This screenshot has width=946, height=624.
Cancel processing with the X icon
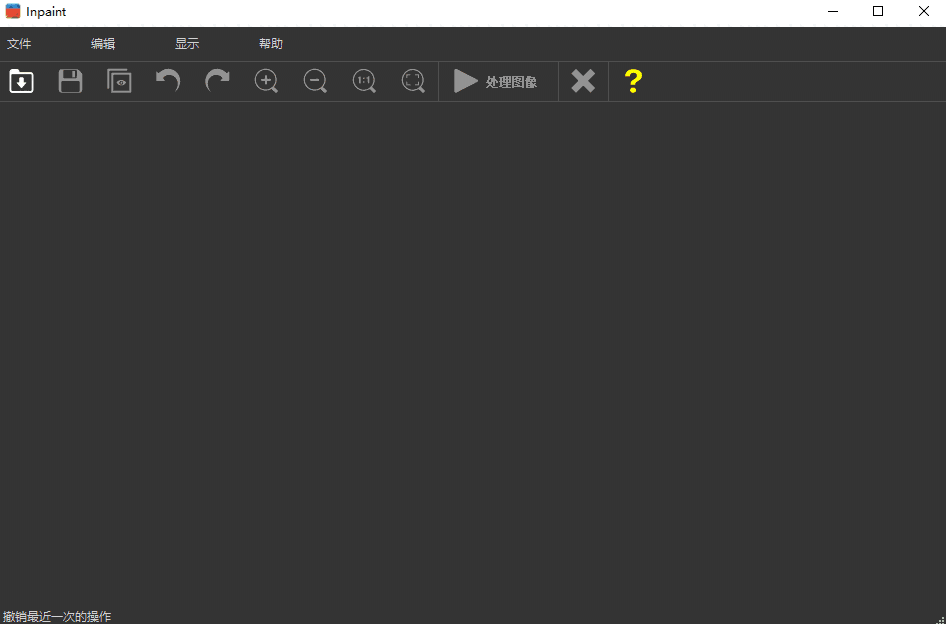583,81
